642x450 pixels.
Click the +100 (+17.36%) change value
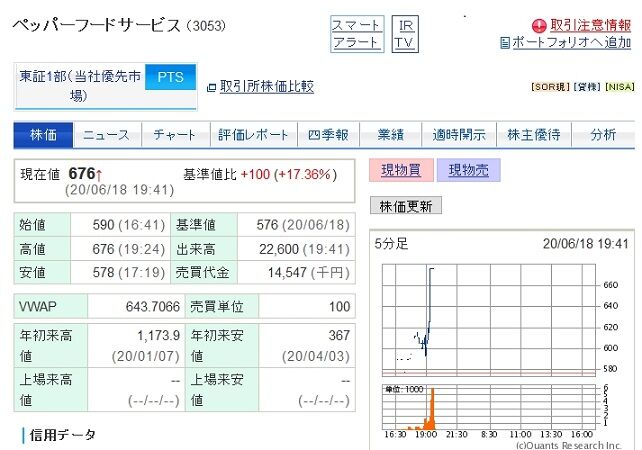[x=289, y=174]
